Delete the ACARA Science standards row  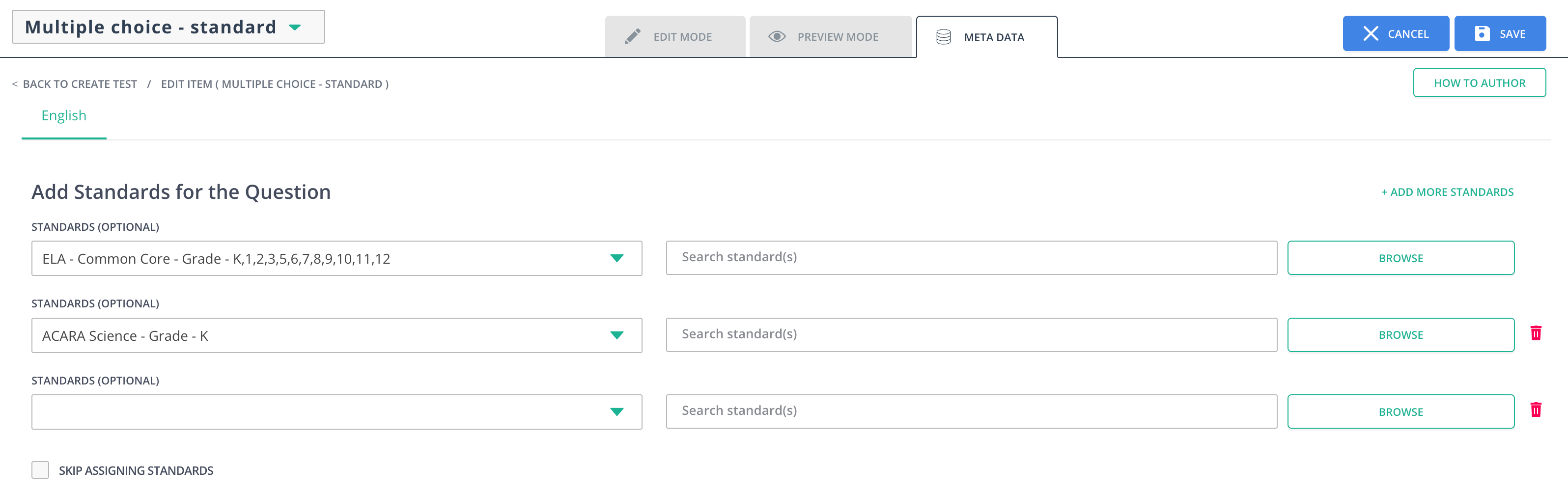1536,333
